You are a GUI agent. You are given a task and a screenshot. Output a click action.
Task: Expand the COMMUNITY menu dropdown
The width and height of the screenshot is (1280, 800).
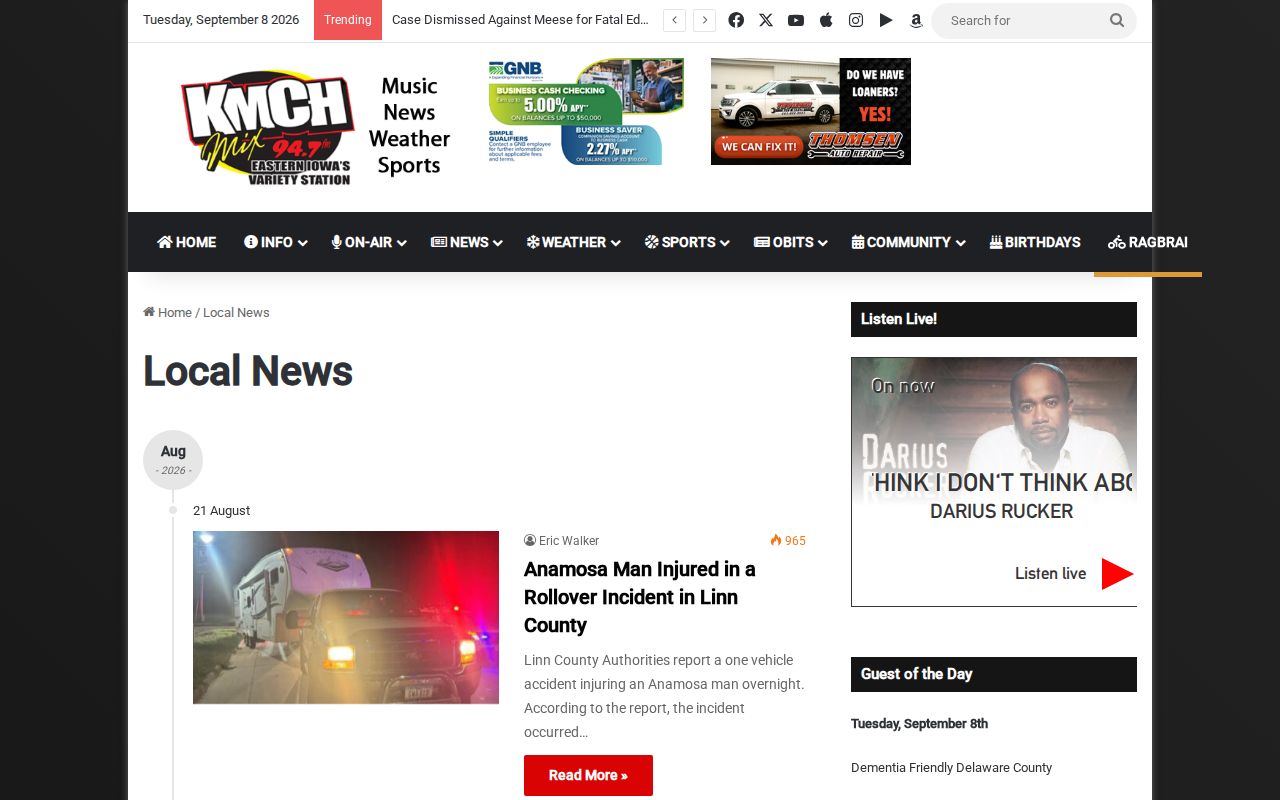[908, 242]
